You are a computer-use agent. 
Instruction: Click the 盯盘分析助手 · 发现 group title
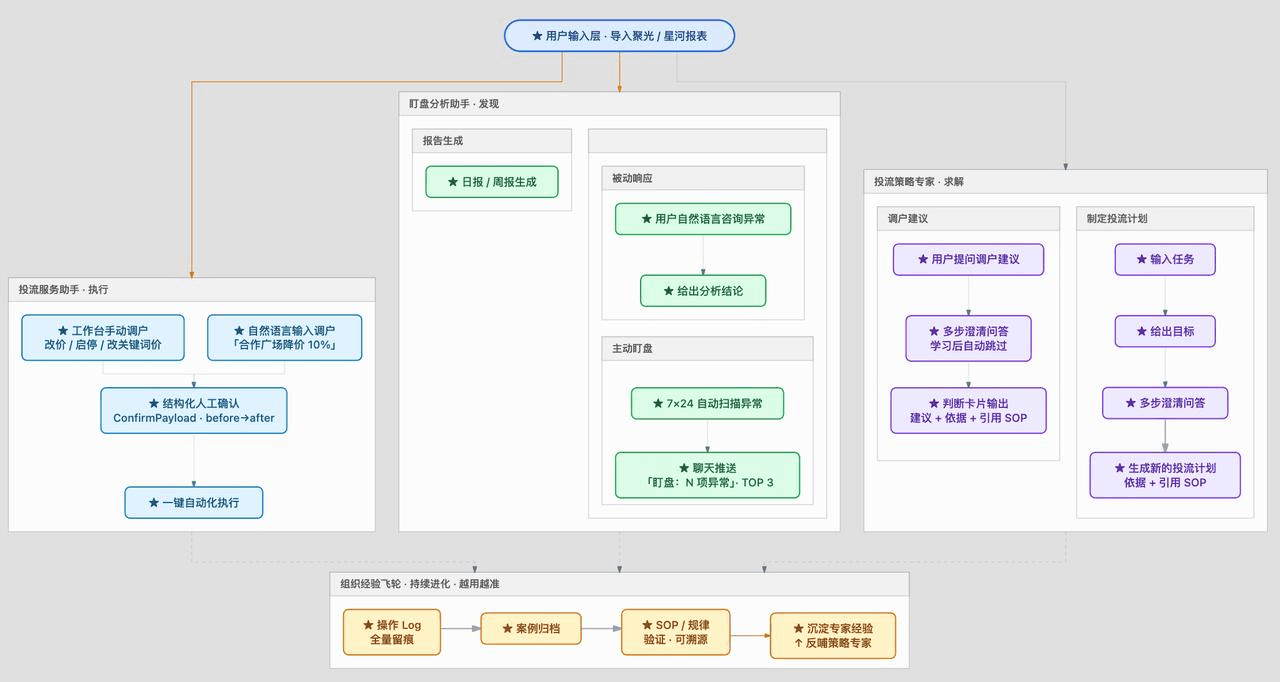(x=454, y=104)
